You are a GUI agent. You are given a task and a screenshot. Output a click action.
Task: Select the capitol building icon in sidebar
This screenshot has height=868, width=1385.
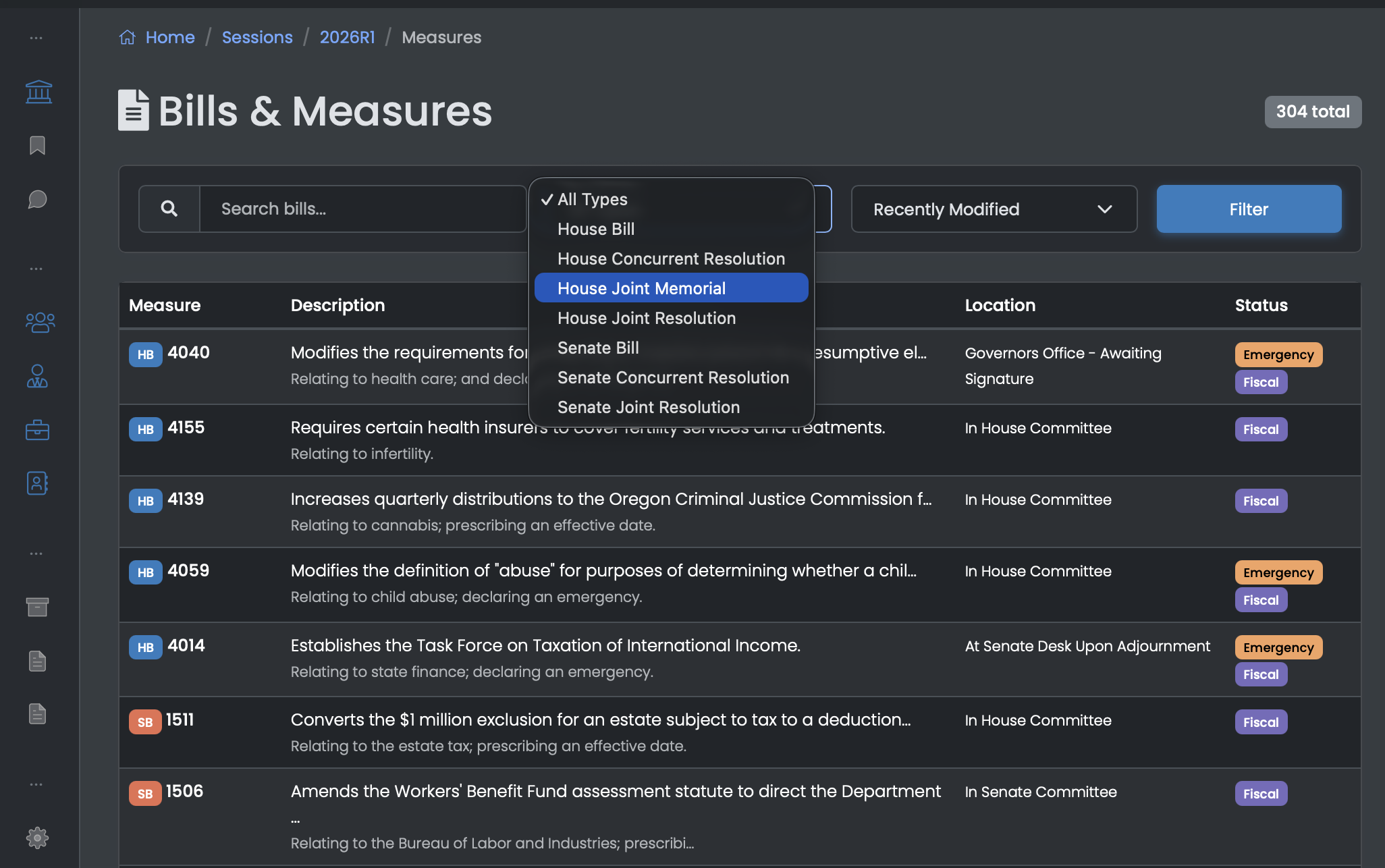coord(38,92)
